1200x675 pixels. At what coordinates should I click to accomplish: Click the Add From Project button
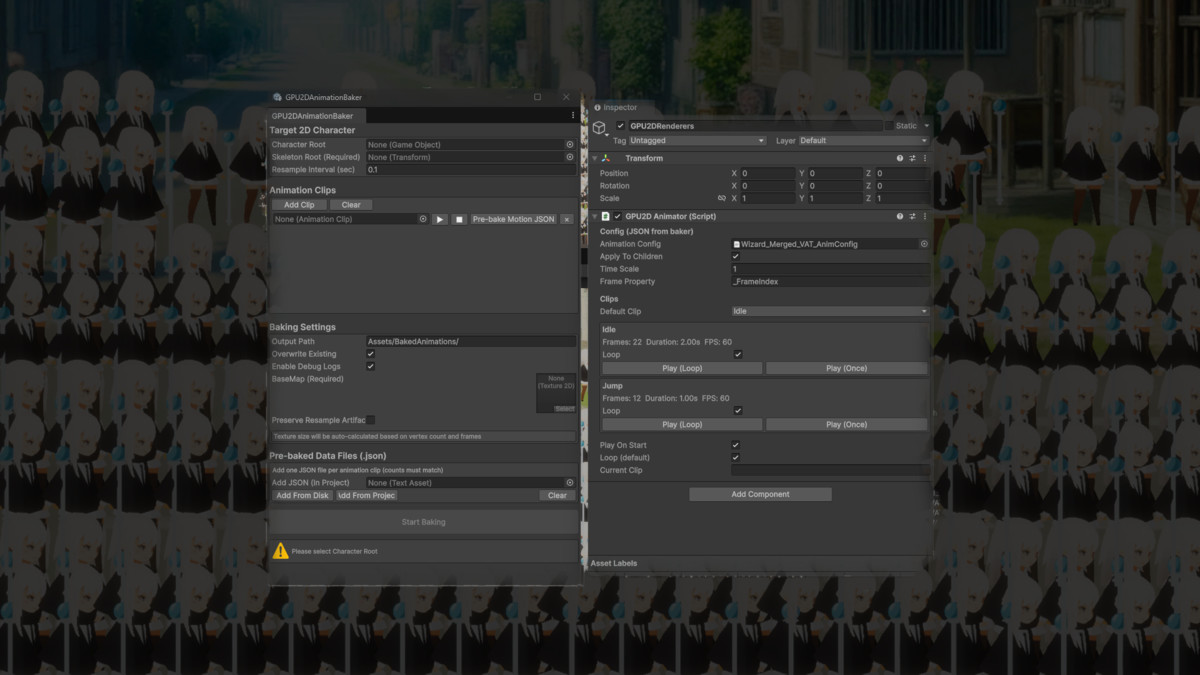(x=366, y=496)
